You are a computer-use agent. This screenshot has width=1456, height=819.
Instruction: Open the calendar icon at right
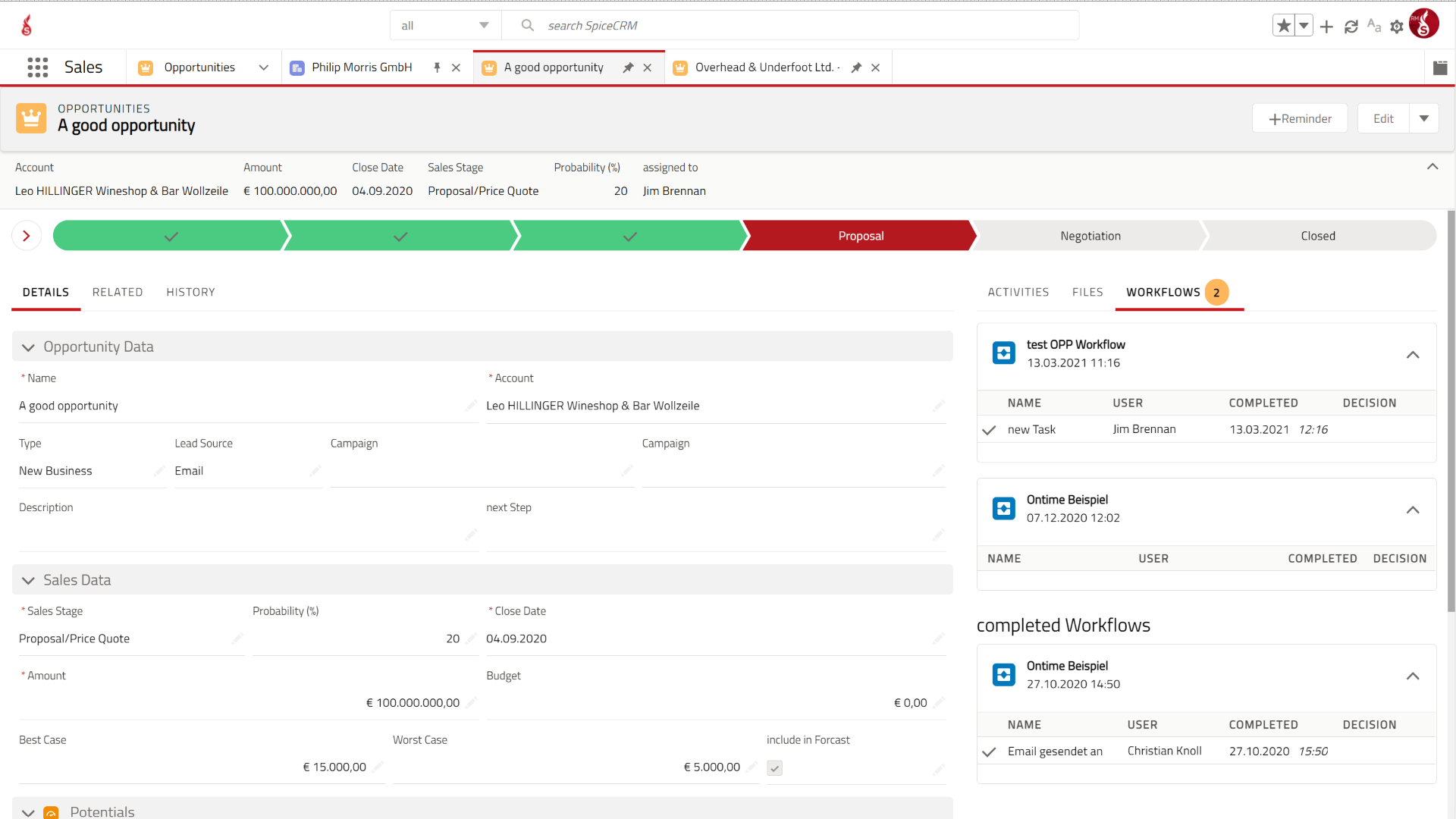1440,67
